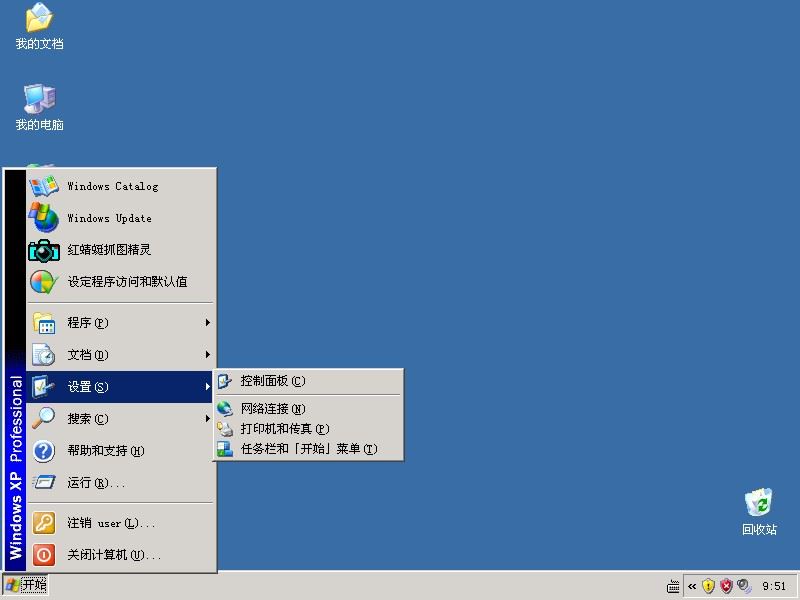Open 任务栏和「开始」菜单(T) entry

tap(308, 449)
